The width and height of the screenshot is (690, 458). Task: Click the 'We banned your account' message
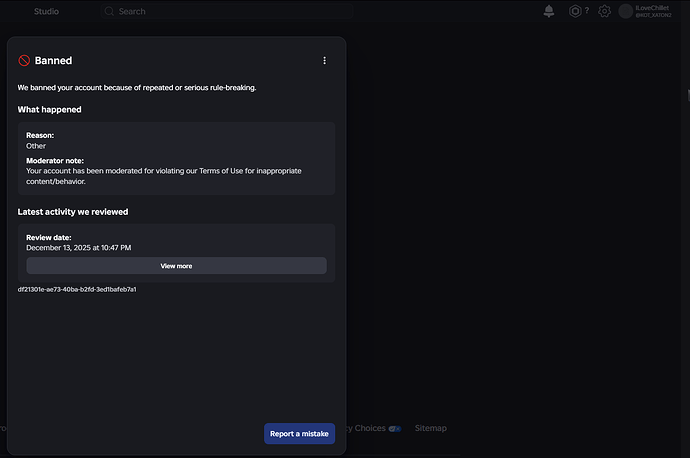click(136, 88)
